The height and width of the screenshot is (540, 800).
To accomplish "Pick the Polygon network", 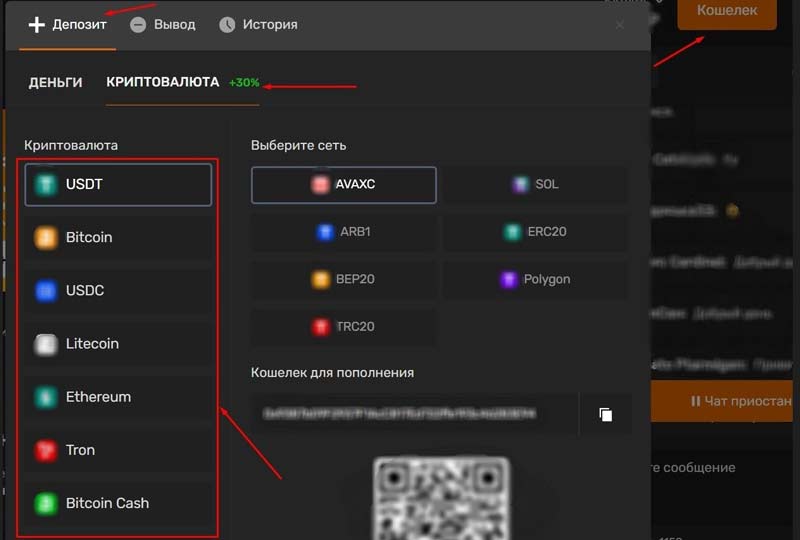I will (536, 279).
